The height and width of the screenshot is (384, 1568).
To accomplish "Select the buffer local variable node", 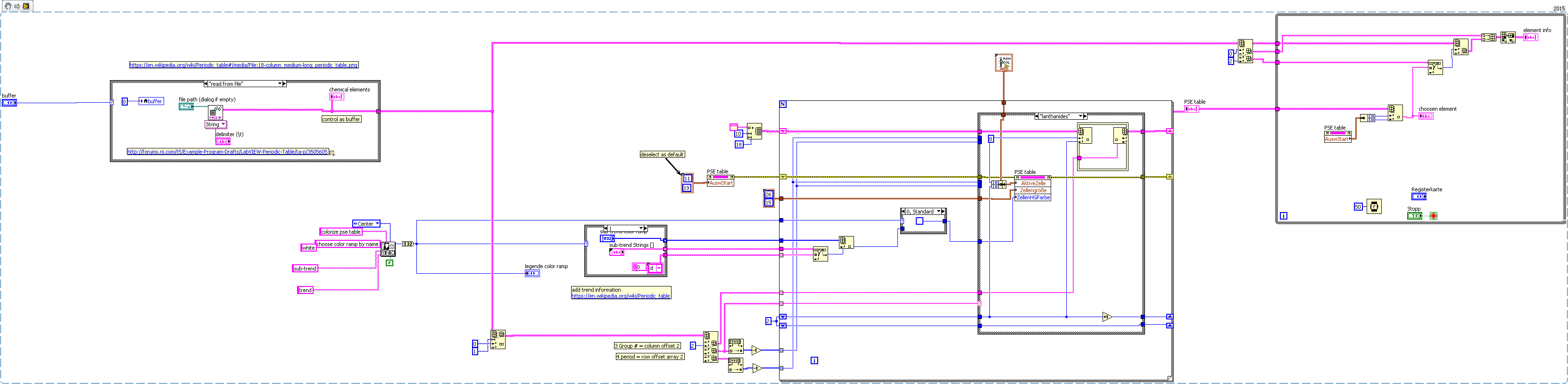I will pos(151,101).
